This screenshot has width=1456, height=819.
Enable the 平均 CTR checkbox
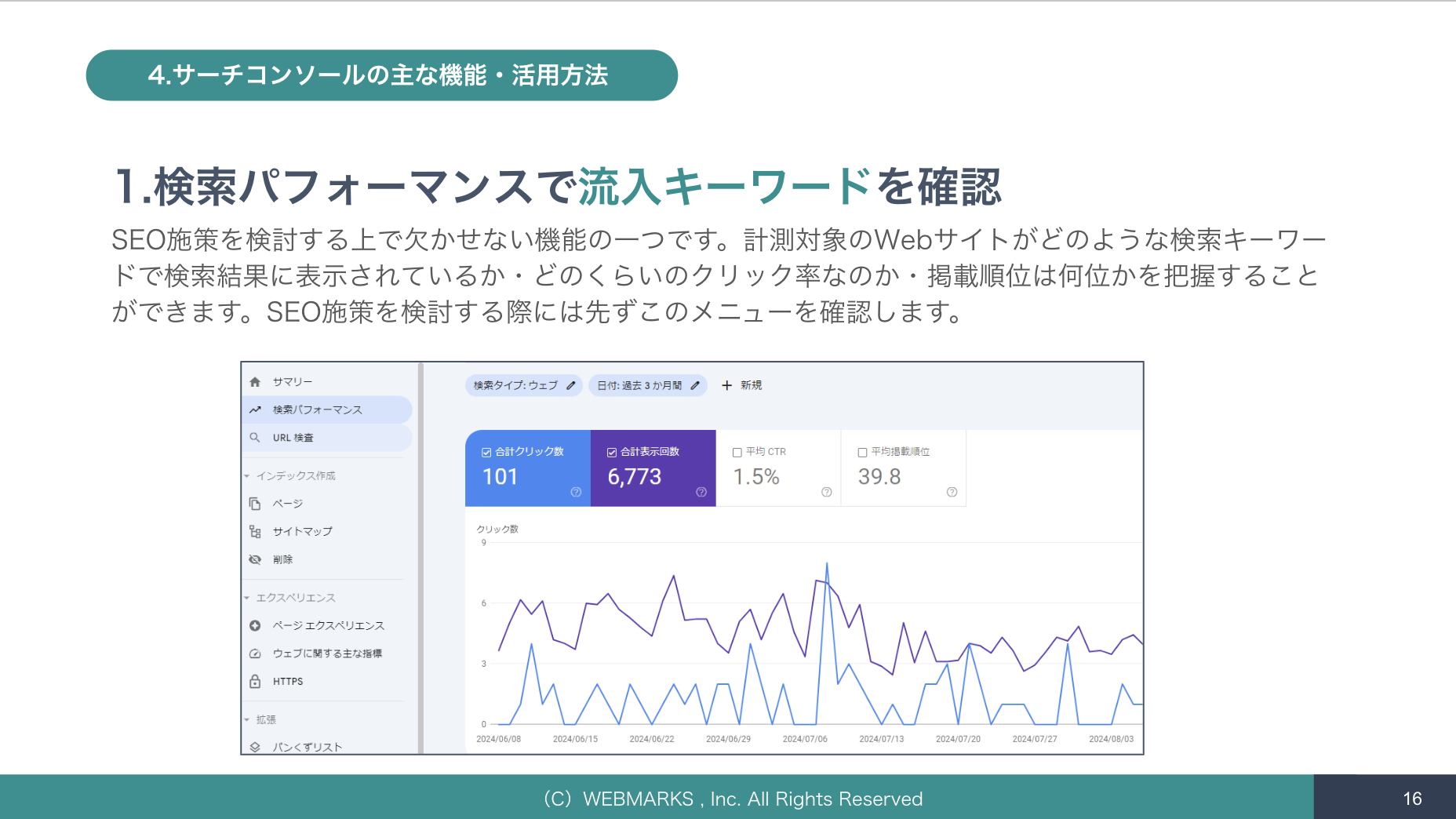tap(737, 453)
